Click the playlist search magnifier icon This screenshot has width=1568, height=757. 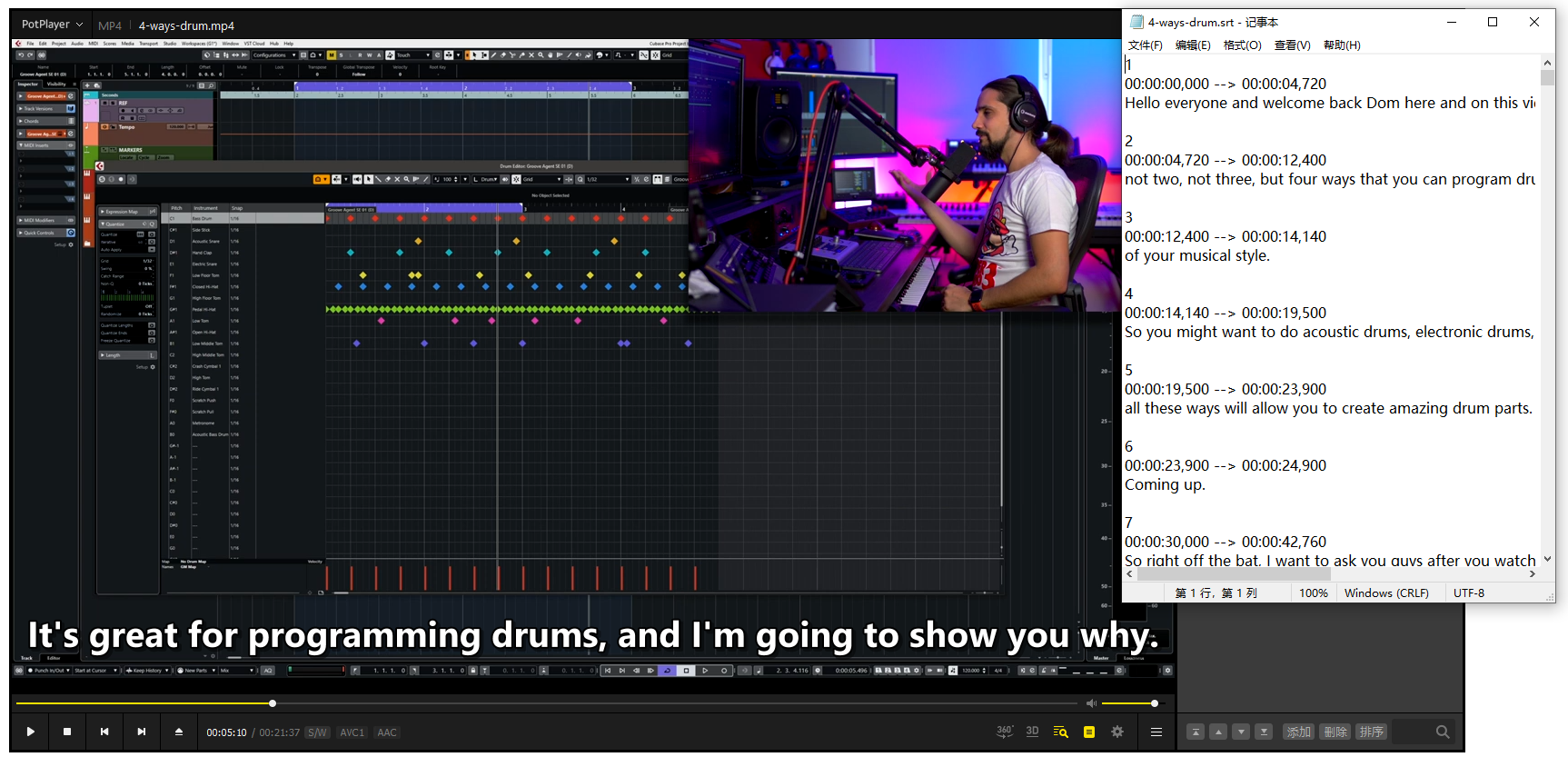tap(1443, 732)
